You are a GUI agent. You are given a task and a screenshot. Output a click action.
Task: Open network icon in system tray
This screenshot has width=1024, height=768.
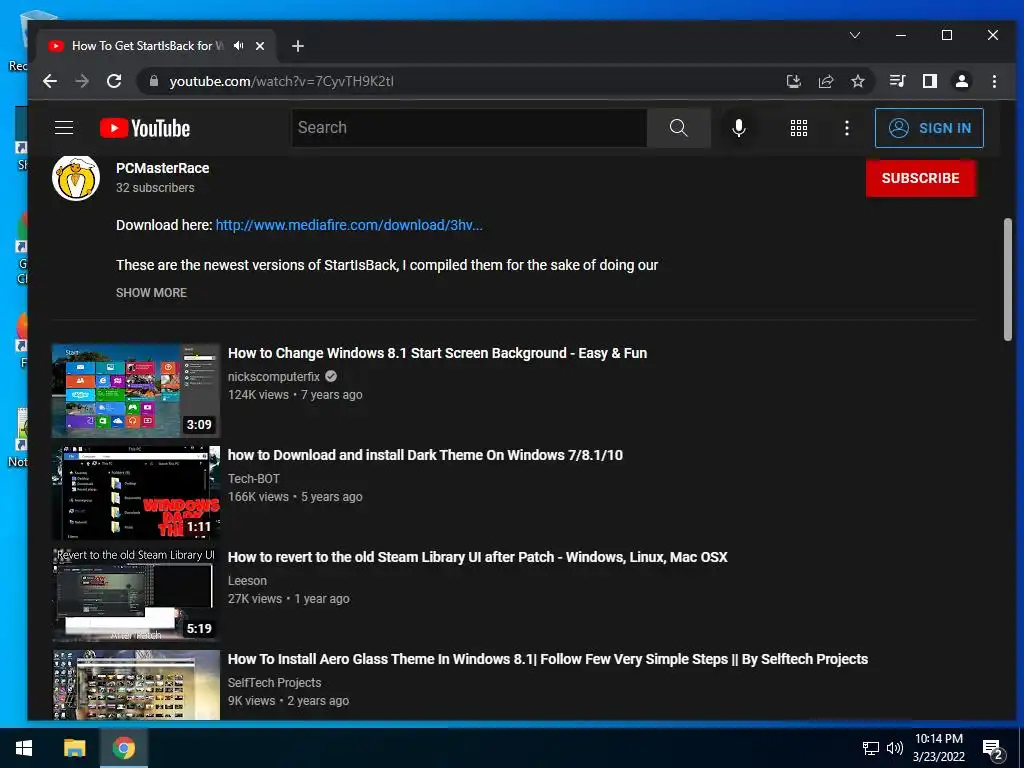[871, 748]
